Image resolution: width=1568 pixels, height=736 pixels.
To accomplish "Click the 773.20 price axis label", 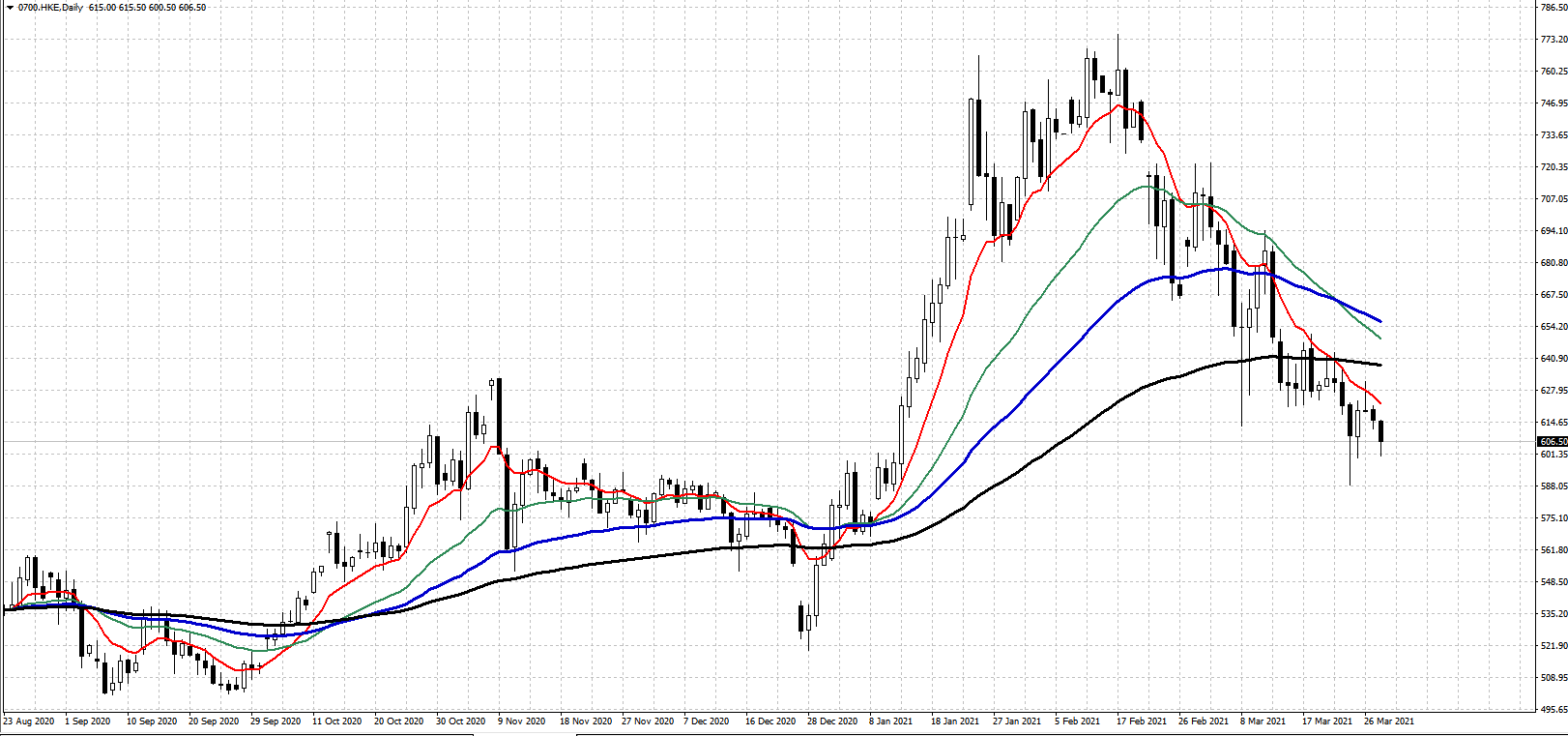I will click(x=1553, y=40).
